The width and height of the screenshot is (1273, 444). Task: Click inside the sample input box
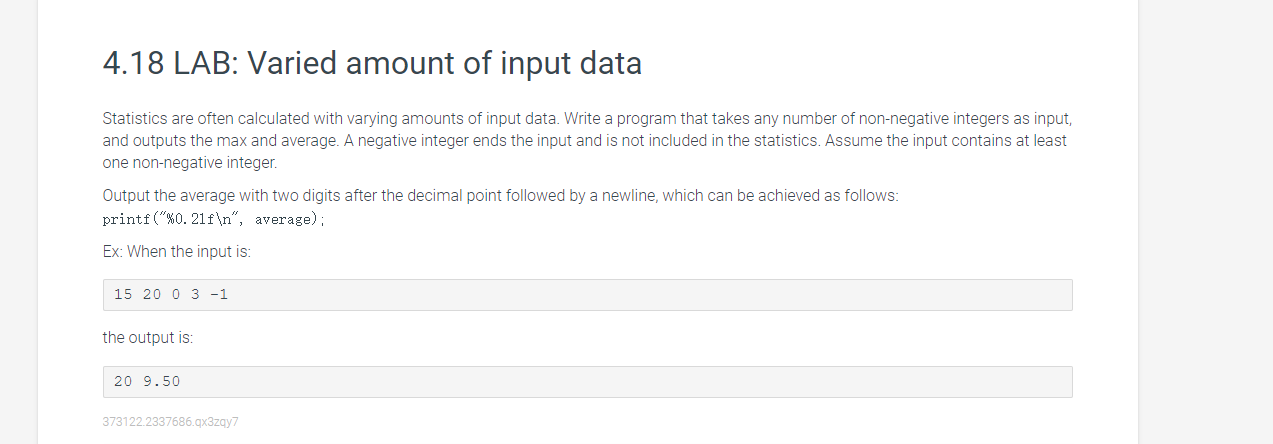pos(587,295)
